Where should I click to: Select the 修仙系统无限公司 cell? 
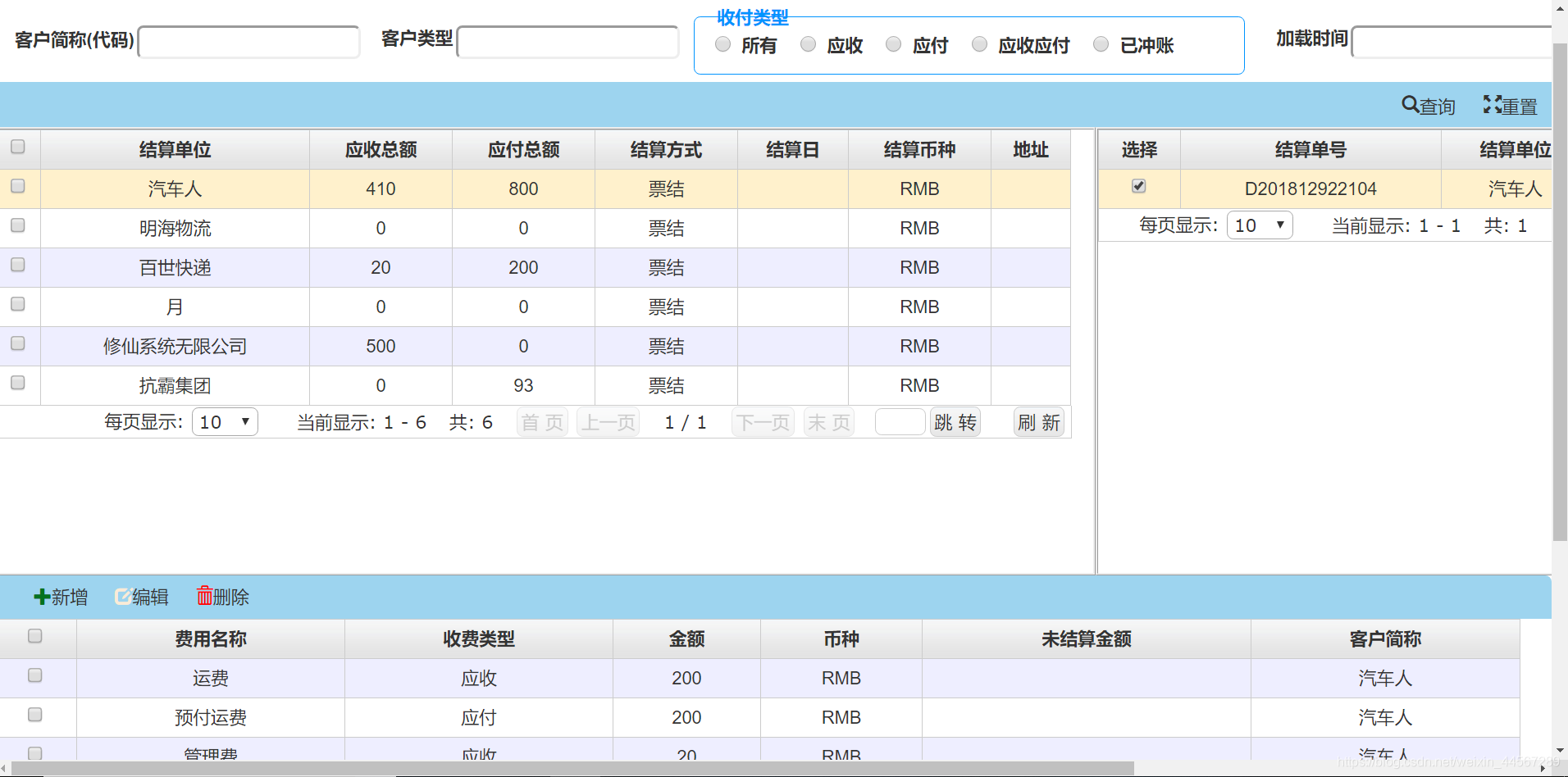pyautogui.click(x=175, y=346)
